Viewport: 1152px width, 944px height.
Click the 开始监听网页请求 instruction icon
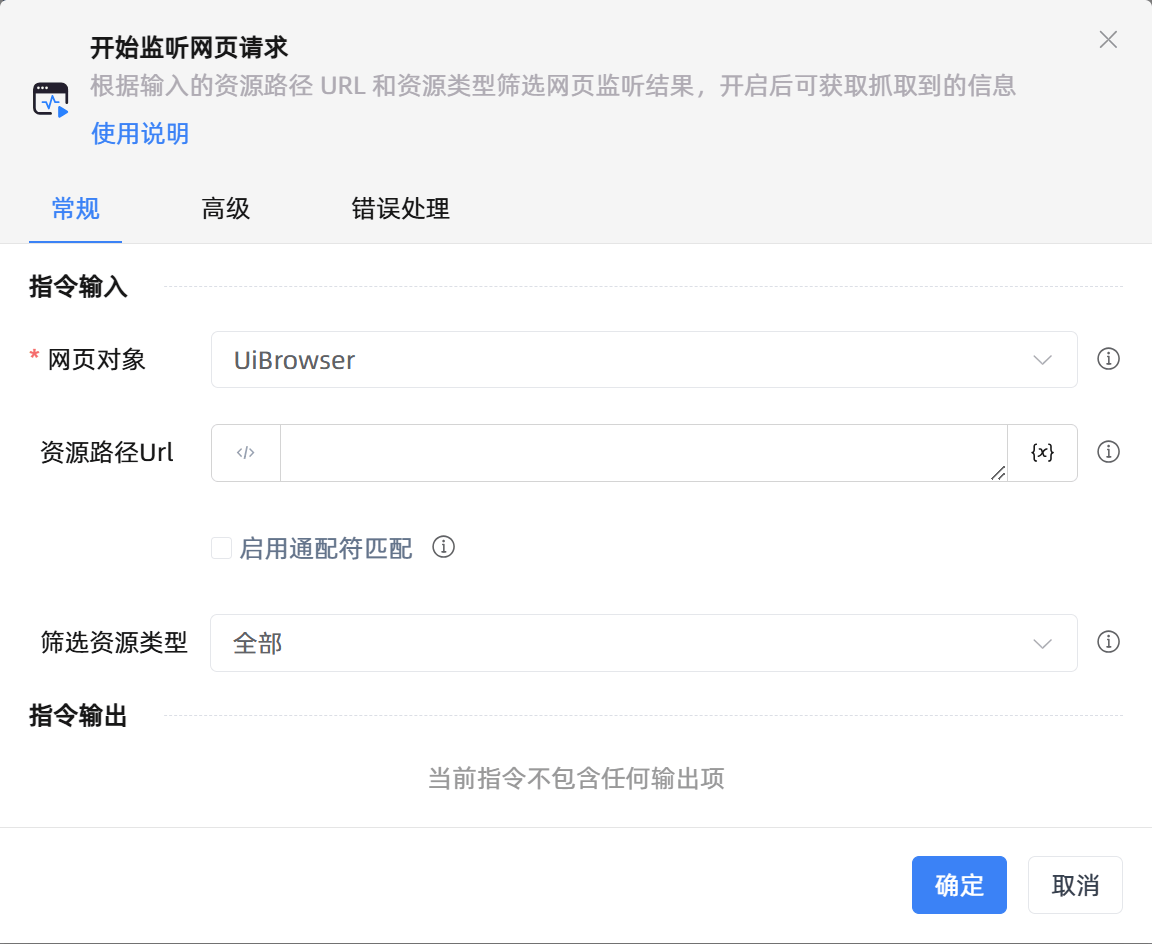click(x=52, y=99)
